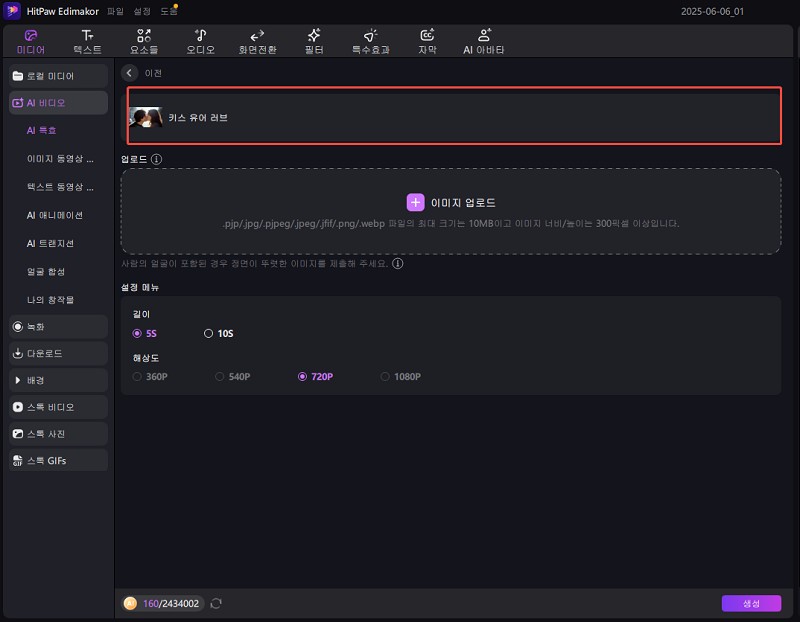Select 5S length radio button
The height and width of the screenshot is (622, 800).
[137, 333]
